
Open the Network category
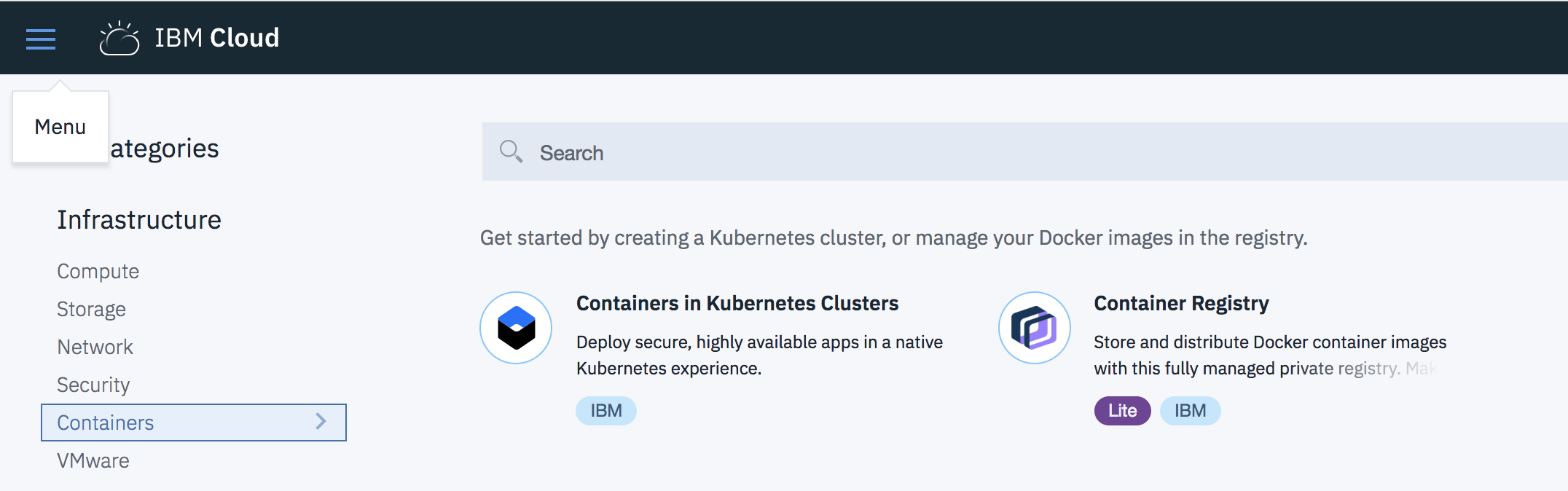click(95, 347)
